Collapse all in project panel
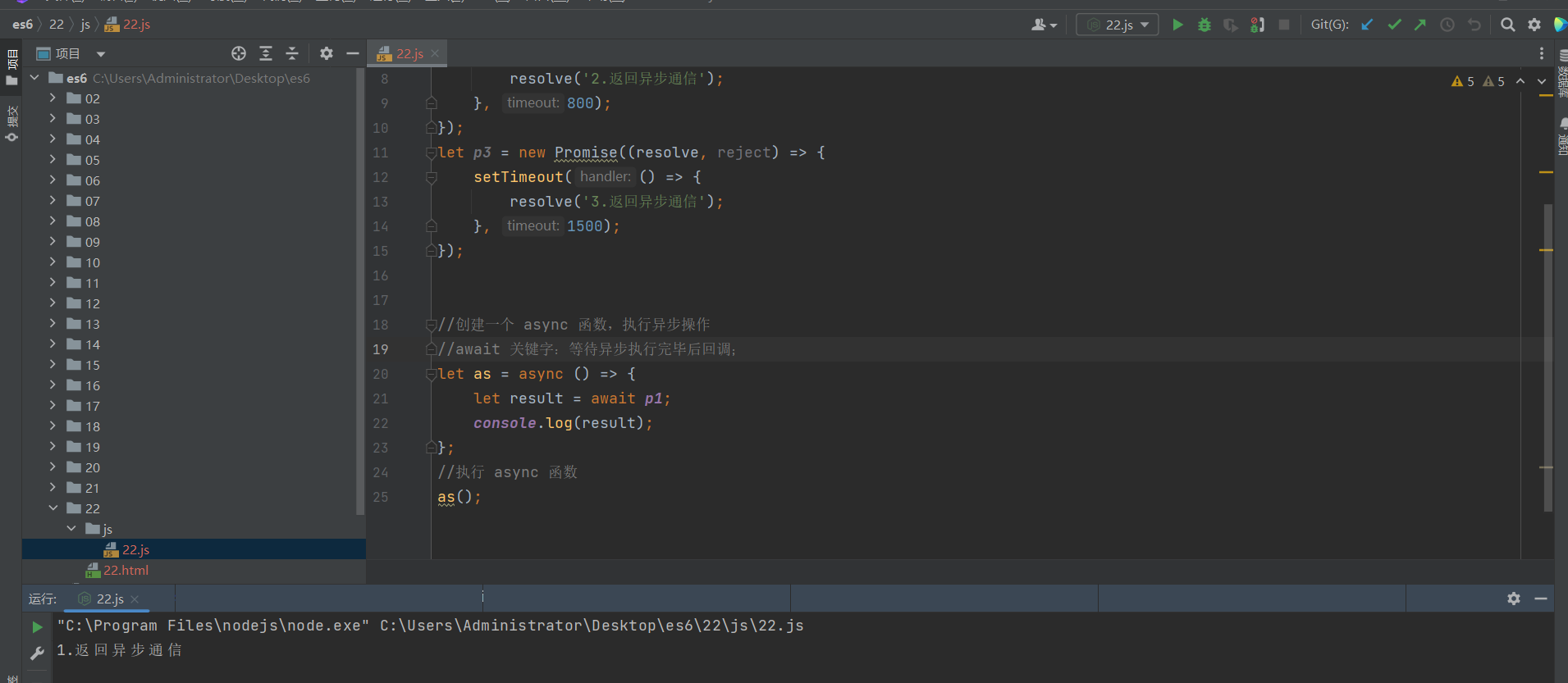Viewport: 1568px width, 683px height. [292, 53]
